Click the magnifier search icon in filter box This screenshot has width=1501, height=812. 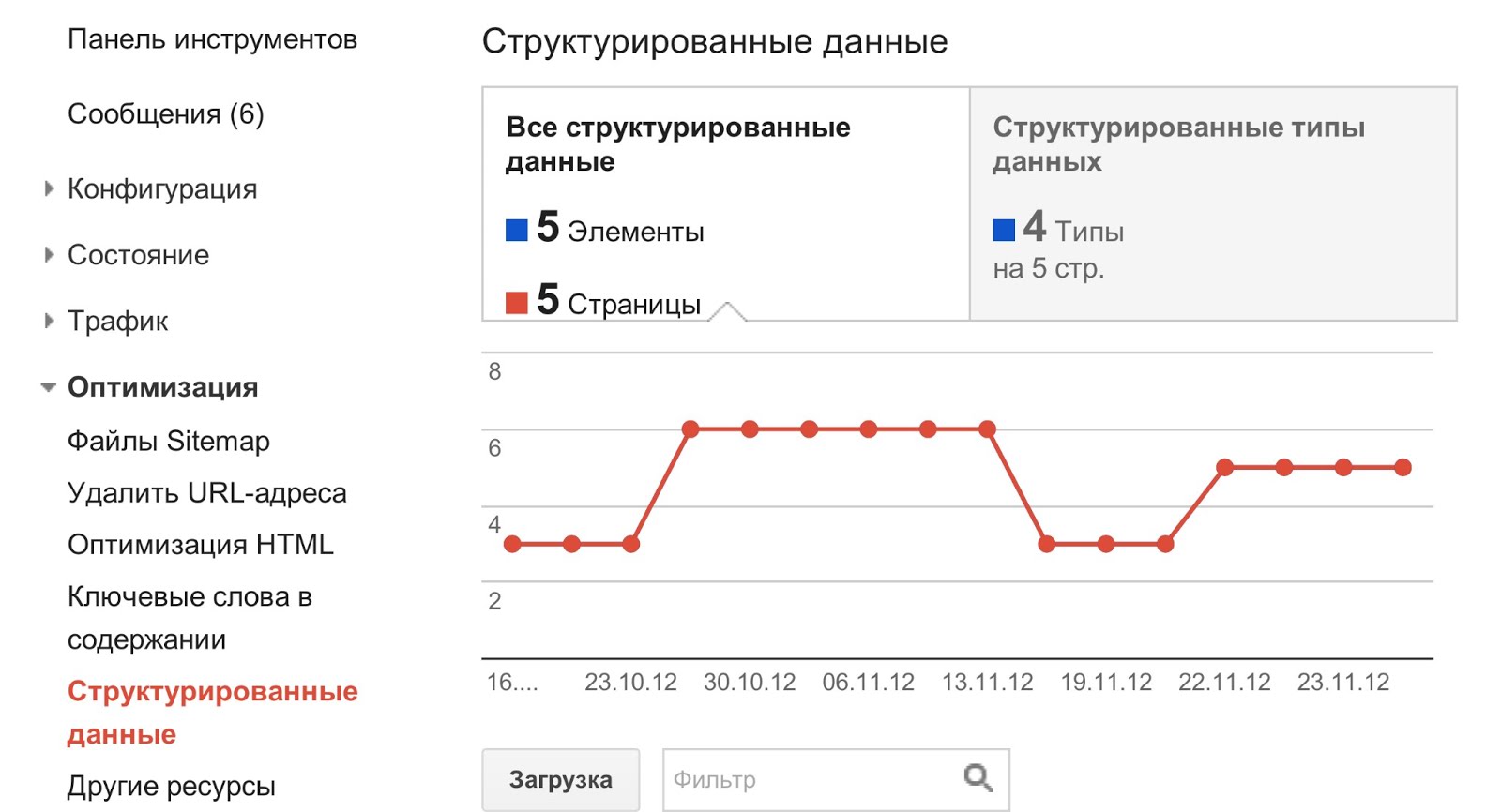(x=978, y=777)
